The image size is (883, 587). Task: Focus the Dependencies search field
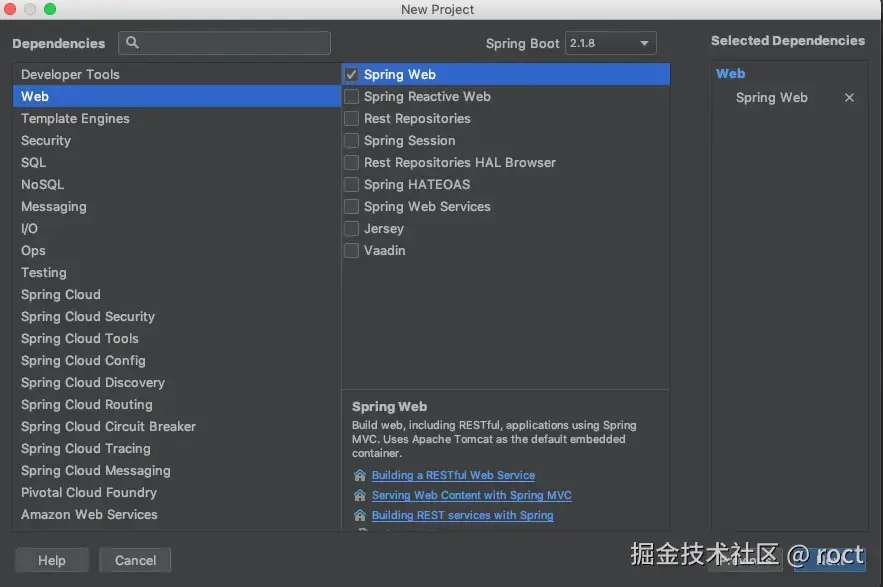click(224, 43)
